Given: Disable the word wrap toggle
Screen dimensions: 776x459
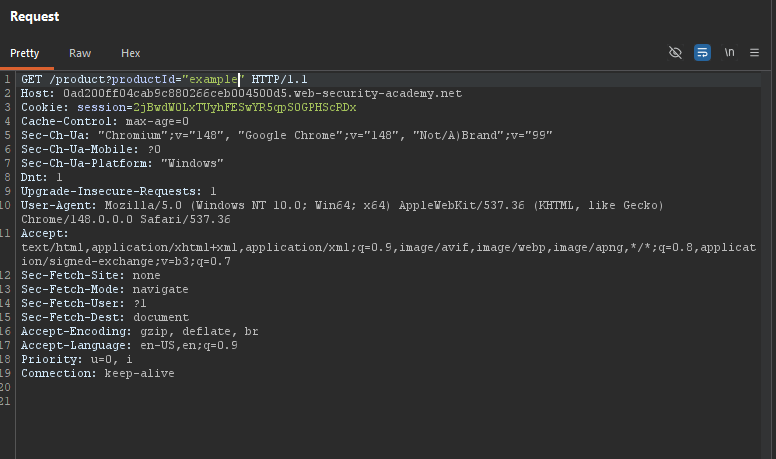Looking at the screenshot, I should coord(702,52).
